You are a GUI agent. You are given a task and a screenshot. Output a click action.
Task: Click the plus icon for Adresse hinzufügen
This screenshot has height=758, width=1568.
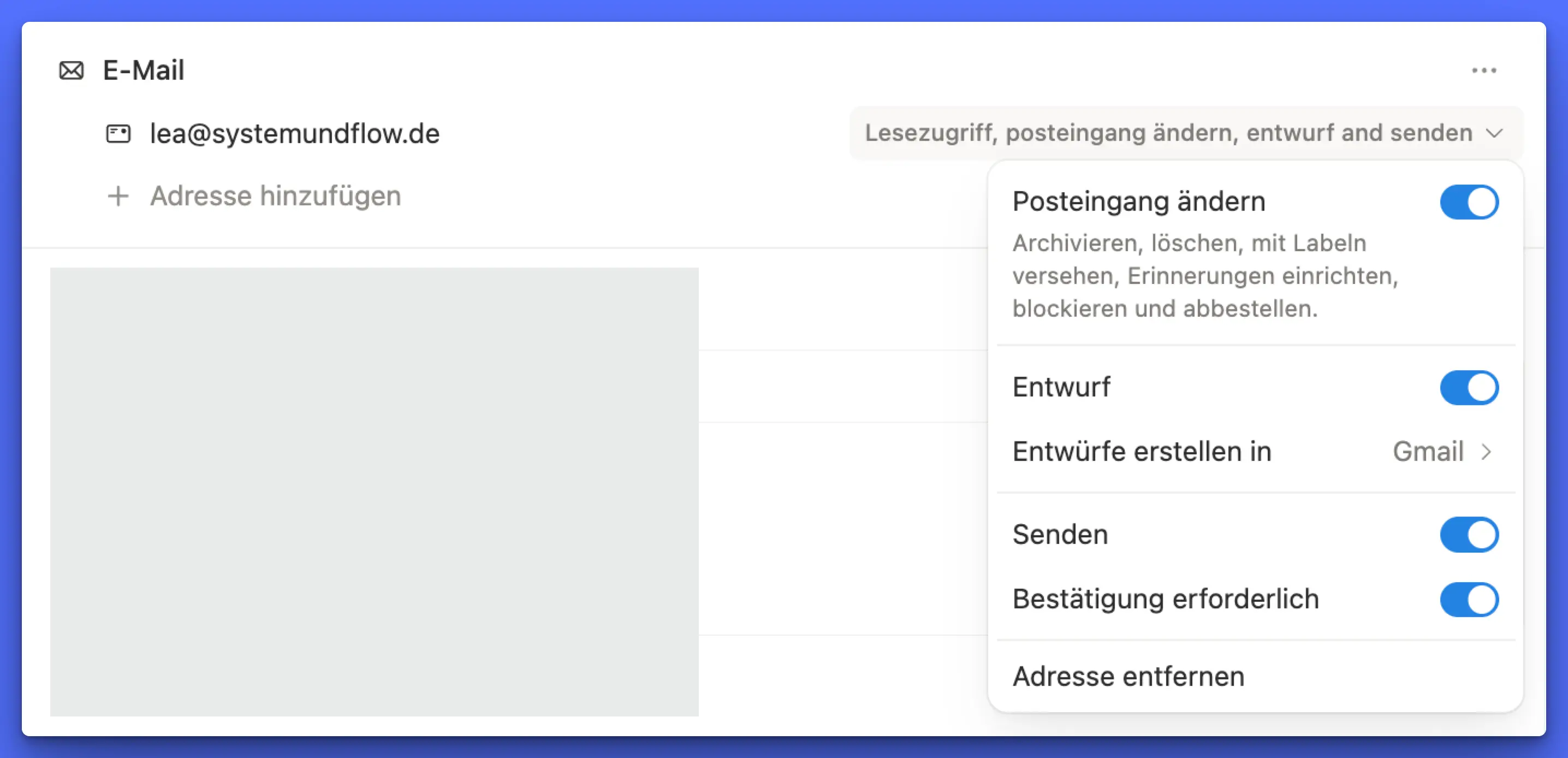tap(118, 196)
